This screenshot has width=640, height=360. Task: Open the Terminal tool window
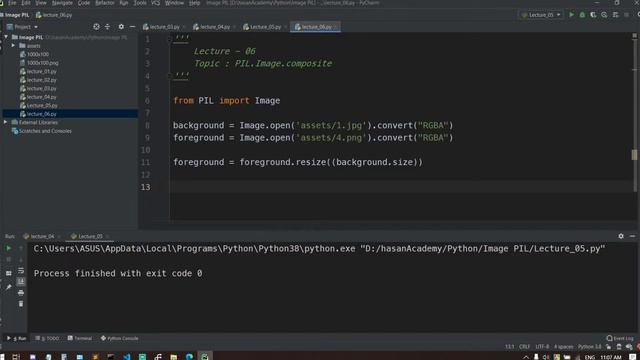[80, 338]
